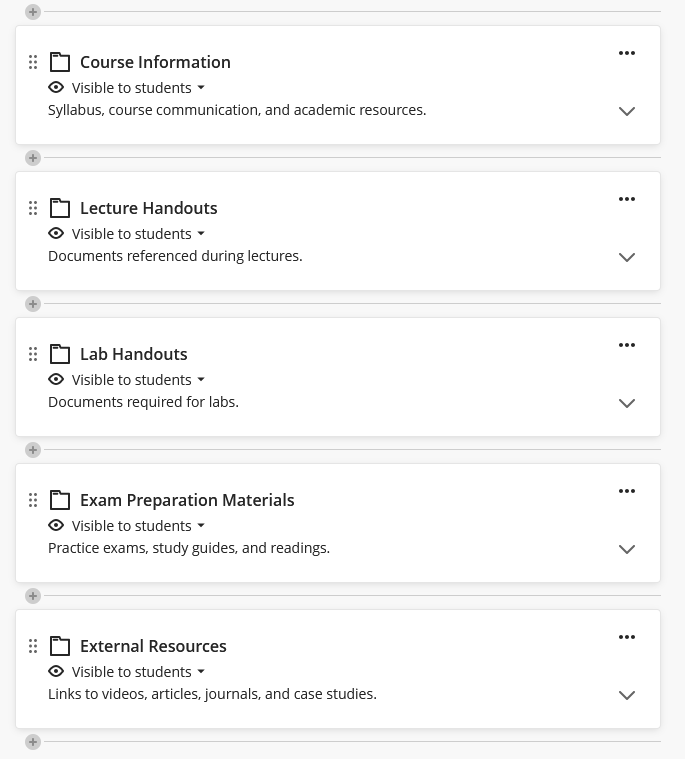Open the Course Information three-dot menu
The image size is (685, 759).
[627, 53]
